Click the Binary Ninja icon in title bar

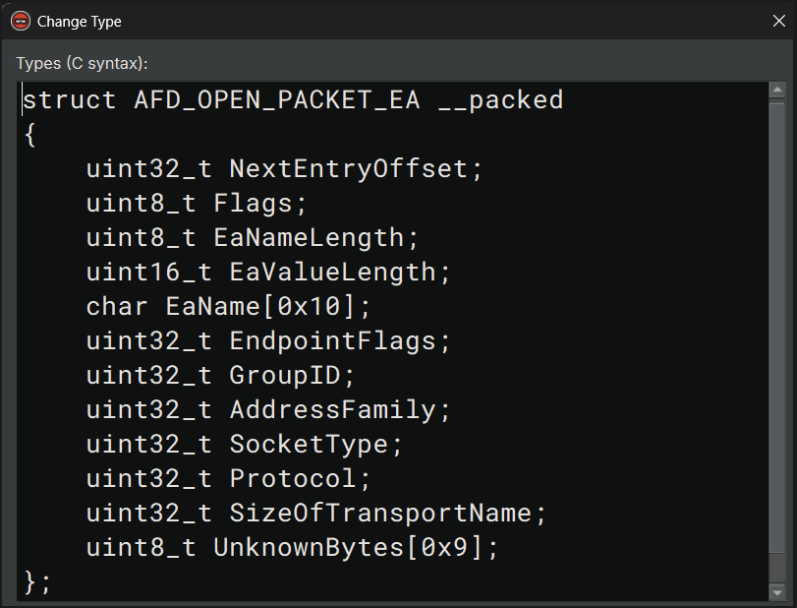[19, 21]
